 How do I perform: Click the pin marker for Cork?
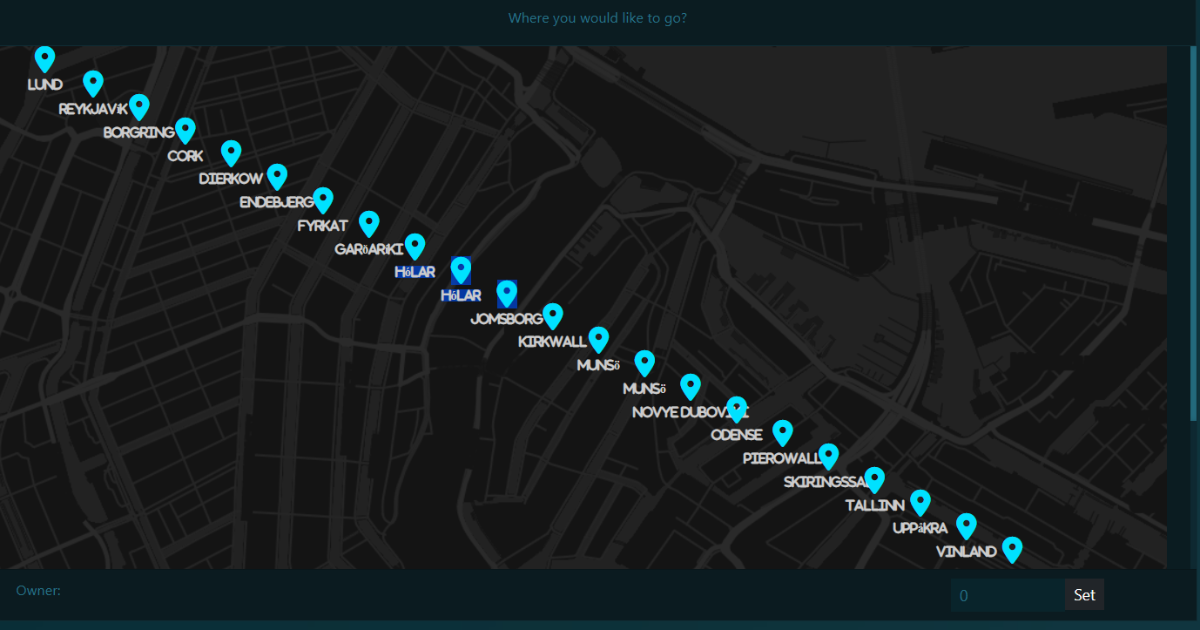tap(185, 130)
